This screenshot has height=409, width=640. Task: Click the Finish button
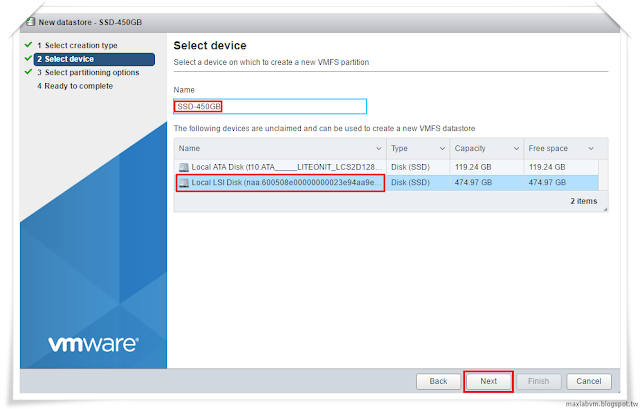click(x=538, y=381)
